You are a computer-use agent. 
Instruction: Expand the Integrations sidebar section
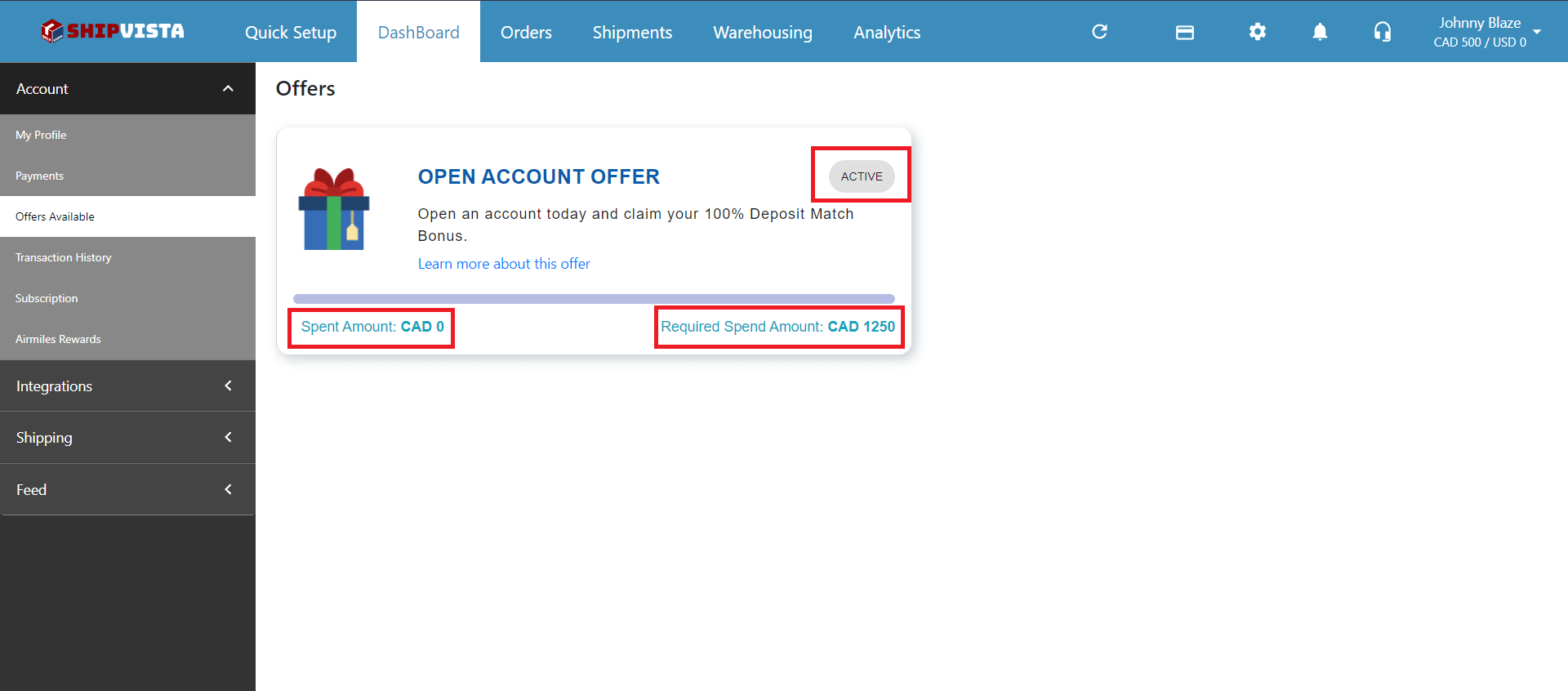[127, 386]
